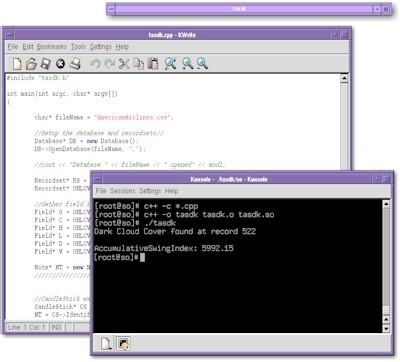Viewport: 400px width, 362px height.
Task: Click the AccumulativeSwingIndex: 5992.15 output
Action: (164, 248)
